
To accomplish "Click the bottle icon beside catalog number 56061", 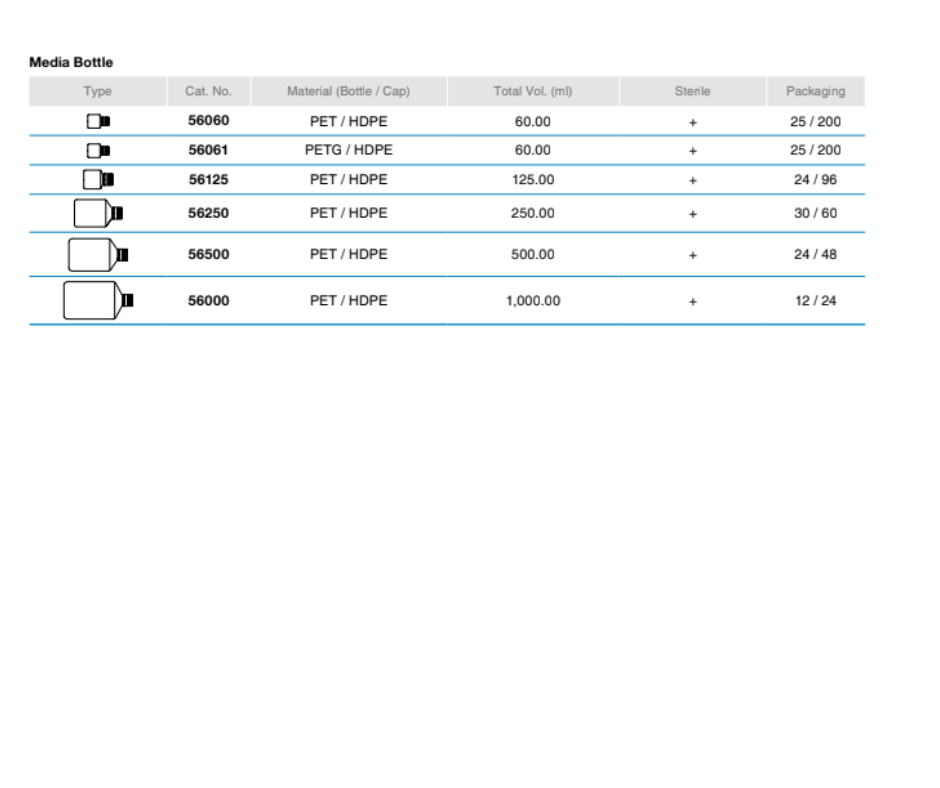I will [x=98, y=151].
